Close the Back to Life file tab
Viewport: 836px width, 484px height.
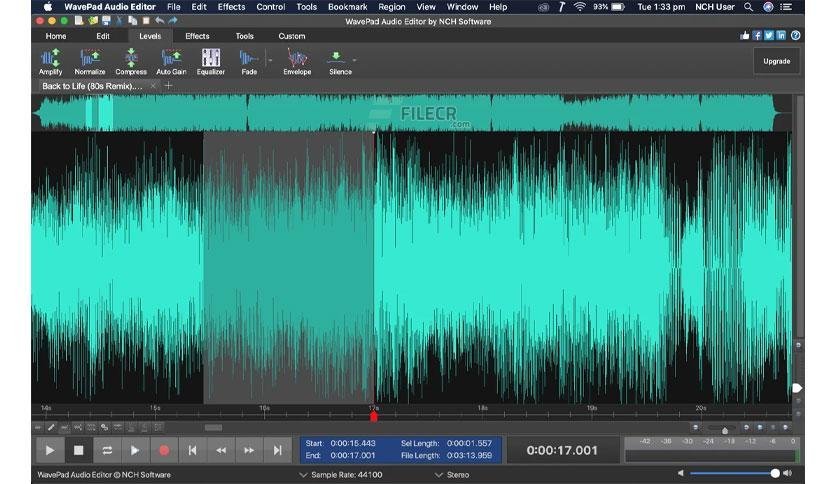point(152,86)
